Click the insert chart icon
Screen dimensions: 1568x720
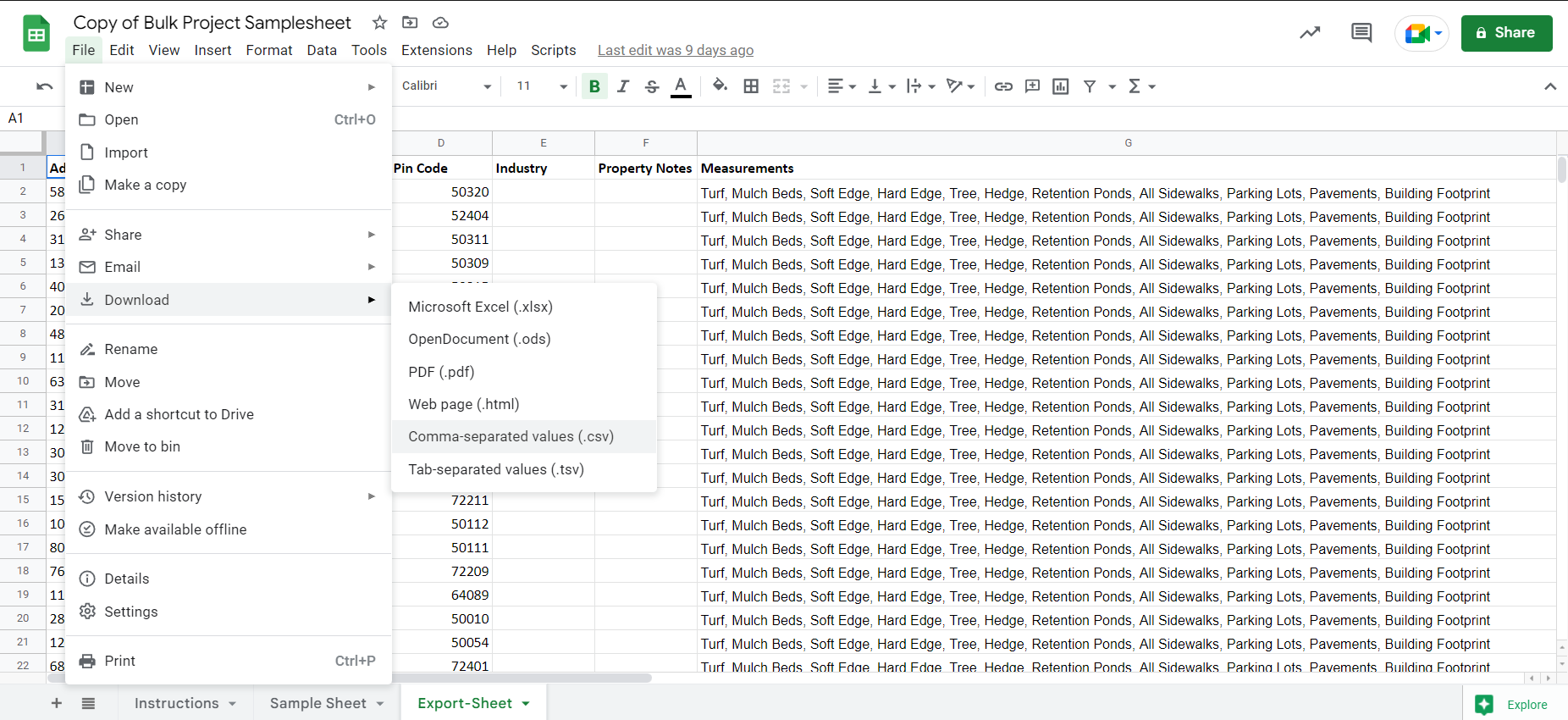(x=1060, y=86)
